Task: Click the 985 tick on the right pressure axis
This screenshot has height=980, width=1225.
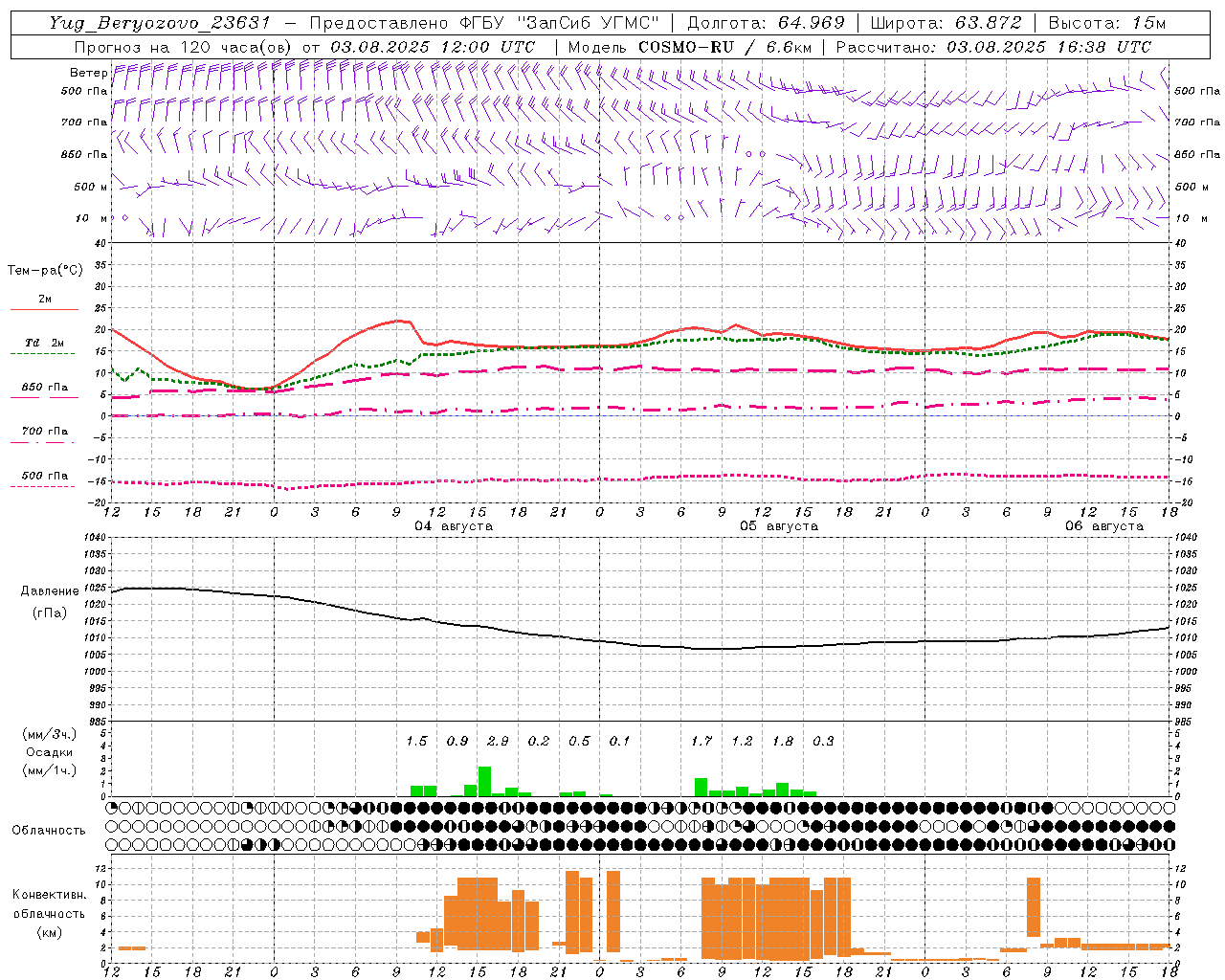Action: tap(1184, 722)
